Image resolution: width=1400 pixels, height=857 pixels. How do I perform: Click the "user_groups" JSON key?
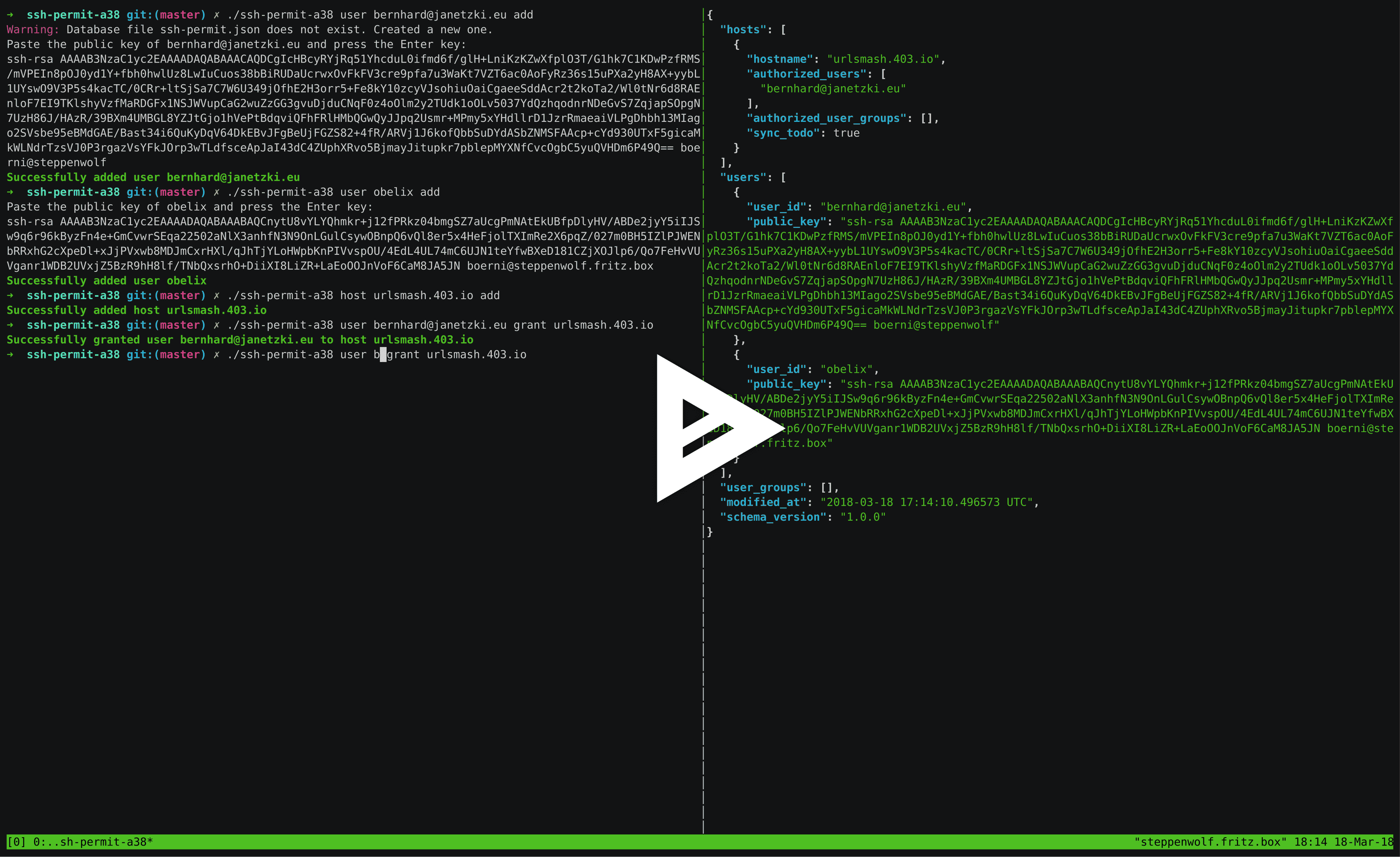pyautogui.click(x=763, y=487)
